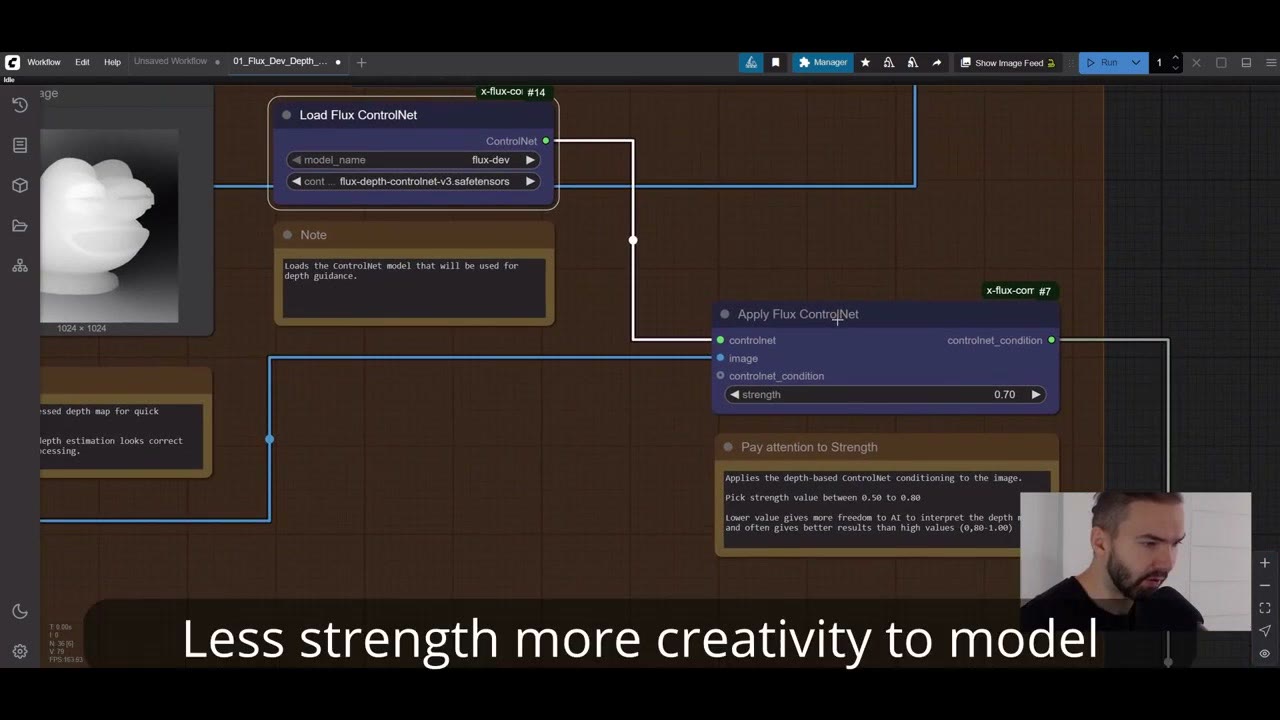Collapse the Load Flux ControlNet node
The image size is (1280, 720).
286,115
